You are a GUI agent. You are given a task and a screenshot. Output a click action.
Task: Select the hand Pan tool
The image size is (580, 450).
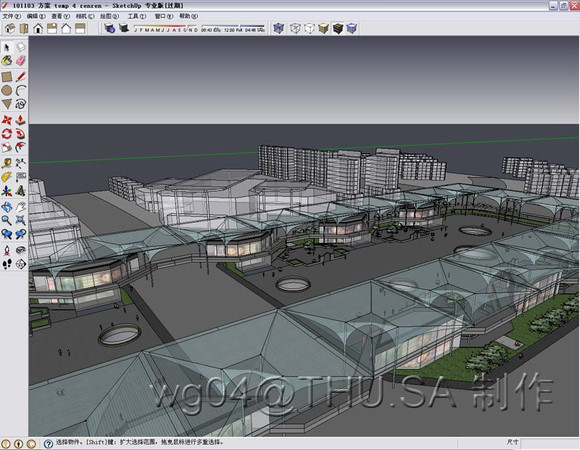(x=21, y=207)
